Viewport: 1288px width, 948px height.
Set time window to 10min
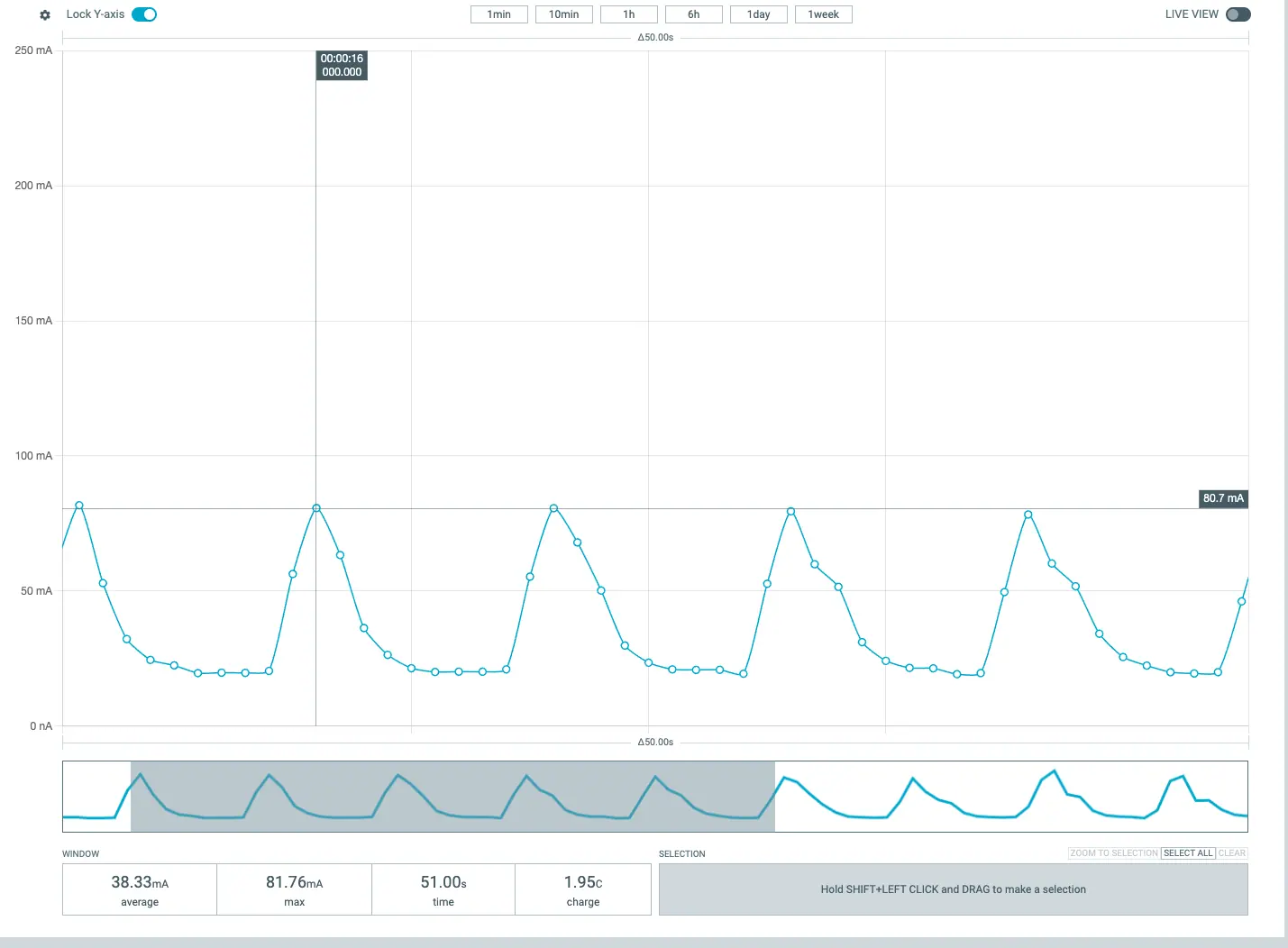(x=563, y=14)
